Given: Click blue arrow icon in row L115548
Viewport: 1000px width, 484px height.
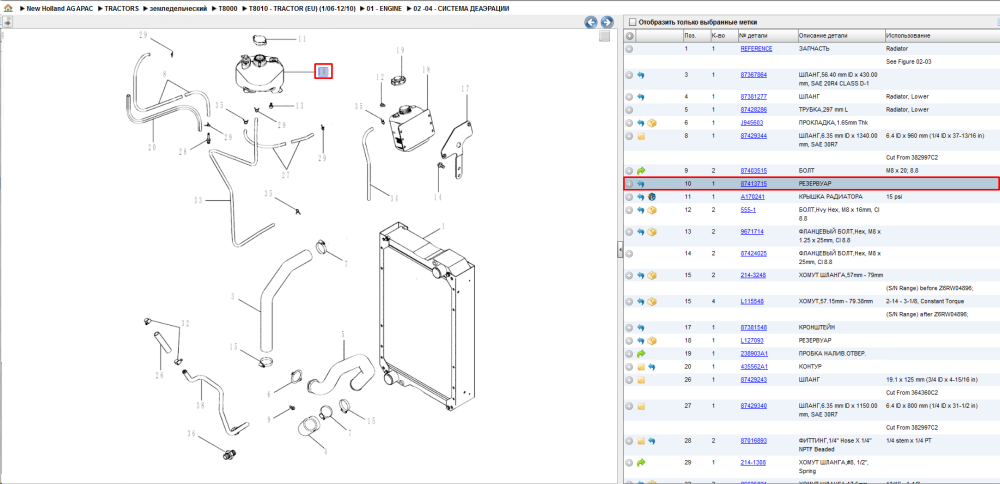Looking at the screenshot, I should (x=641, y=302).
